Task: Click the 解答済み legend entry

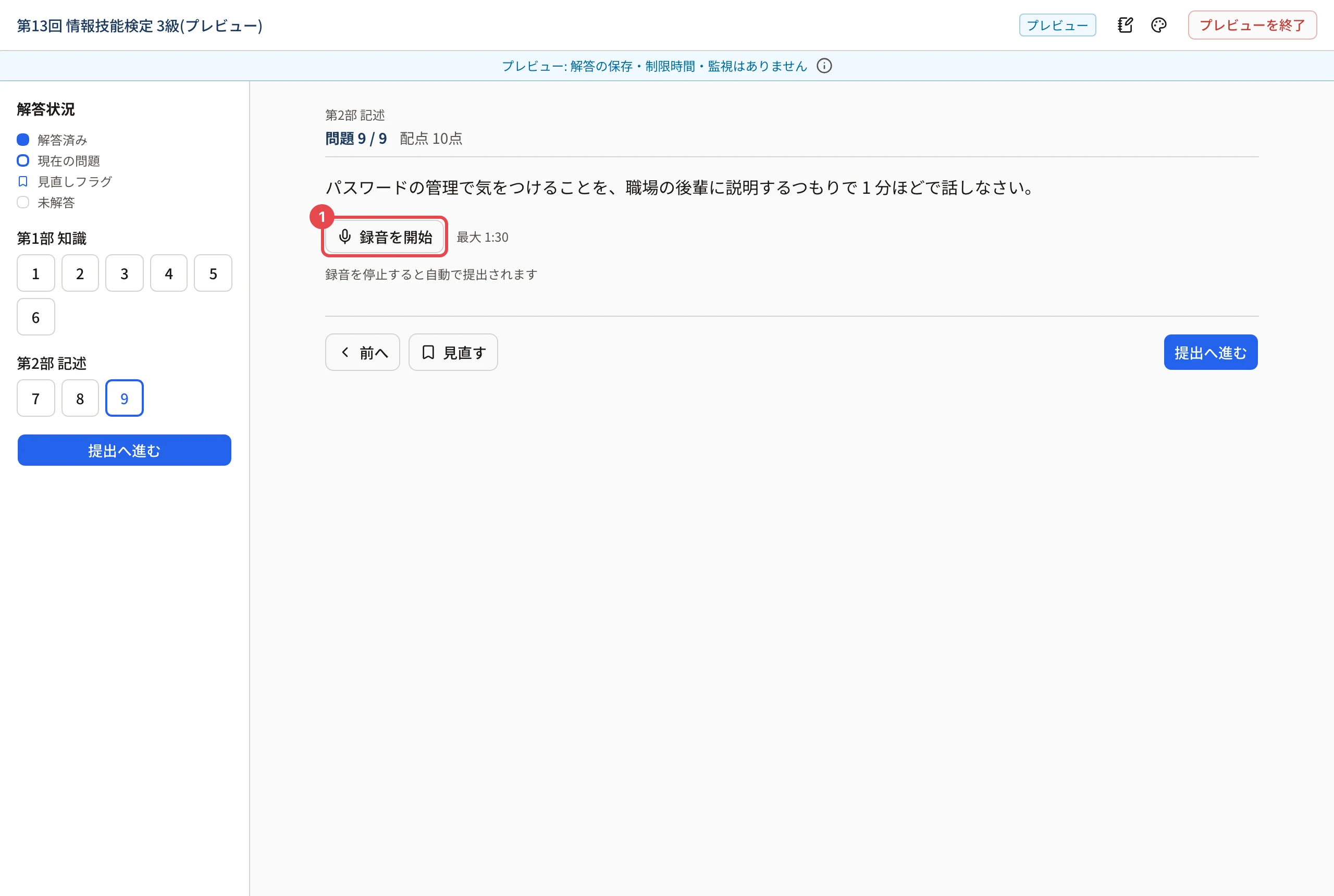Action: point(52,140)
